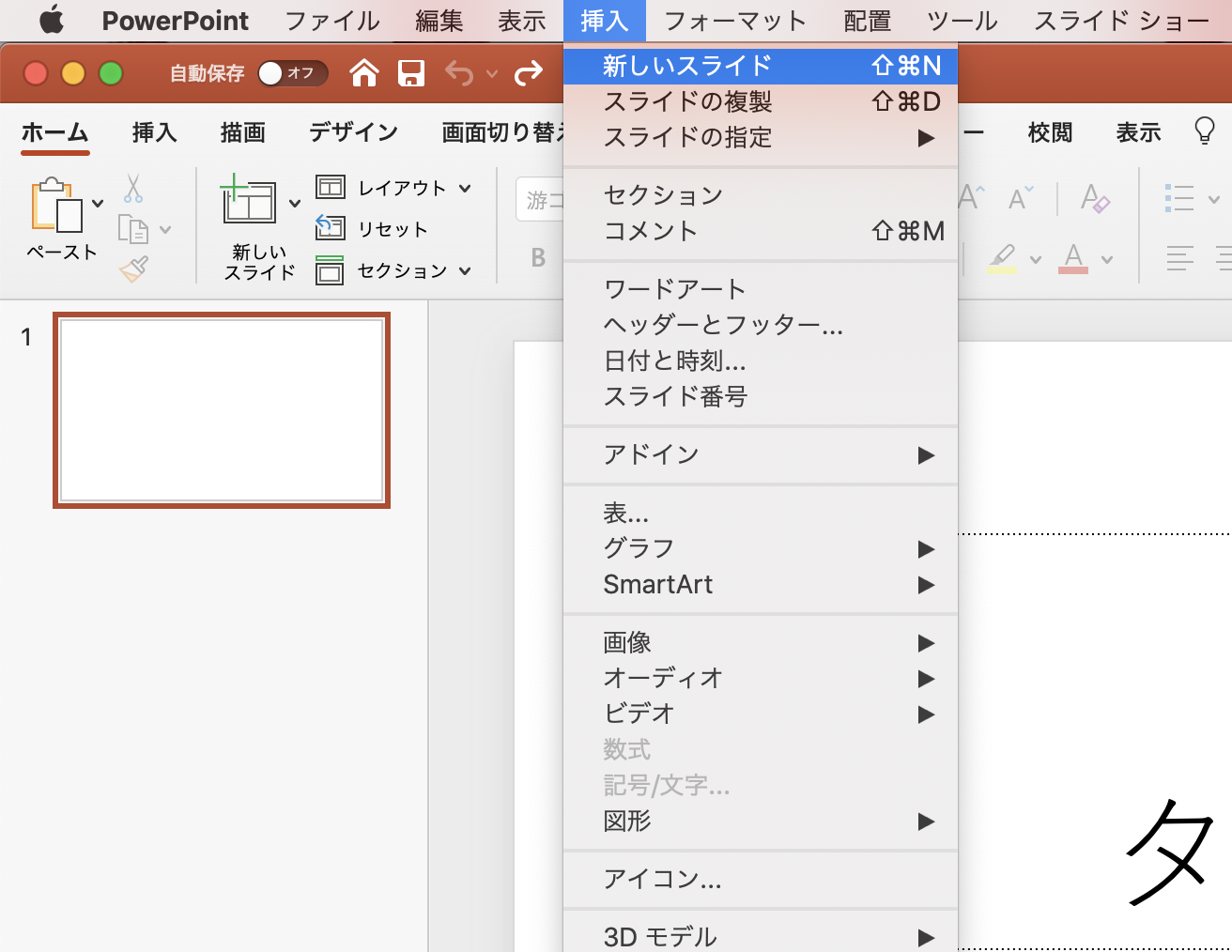Viewport: 1232px width, 952px height.
Task: Click the Cut scissors icon
Action: [133, 188]
